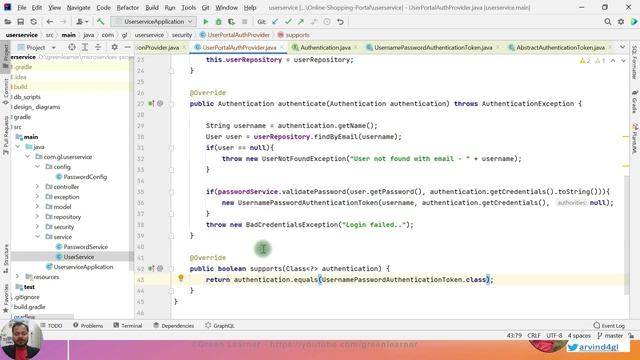Viewport: 640px width, 360px height.
Task: Click Git update project arrow icon
Action: [275, 22]
